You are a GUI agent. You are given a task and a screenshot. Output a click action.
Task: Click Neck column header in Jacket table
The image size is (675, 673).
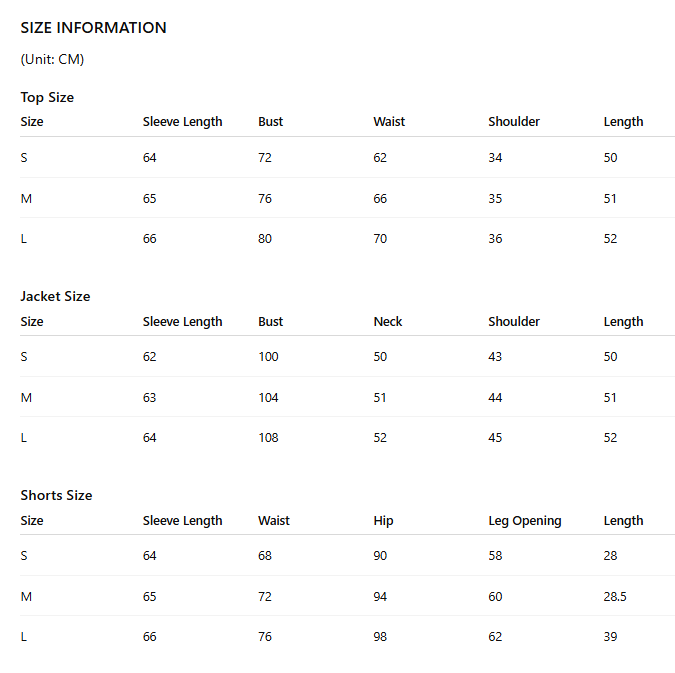coord(388,322)
